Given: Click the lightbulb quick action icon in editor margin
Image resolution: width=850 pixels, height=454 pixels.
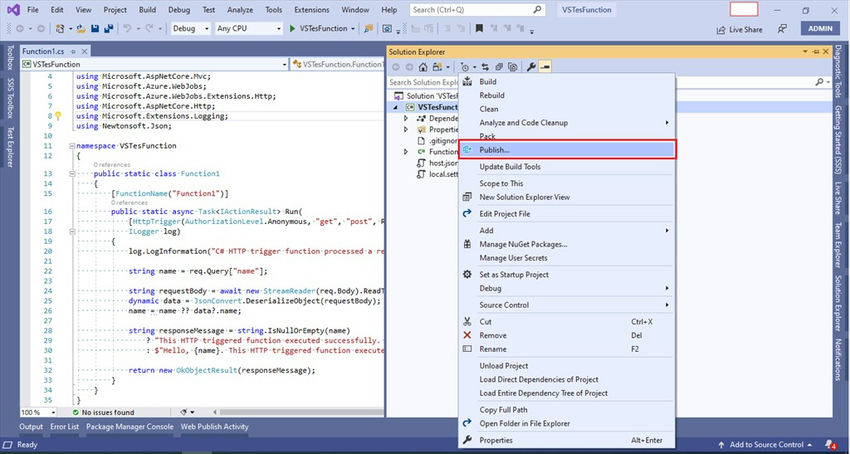Looking at the screenshot, I should point(58,116).
